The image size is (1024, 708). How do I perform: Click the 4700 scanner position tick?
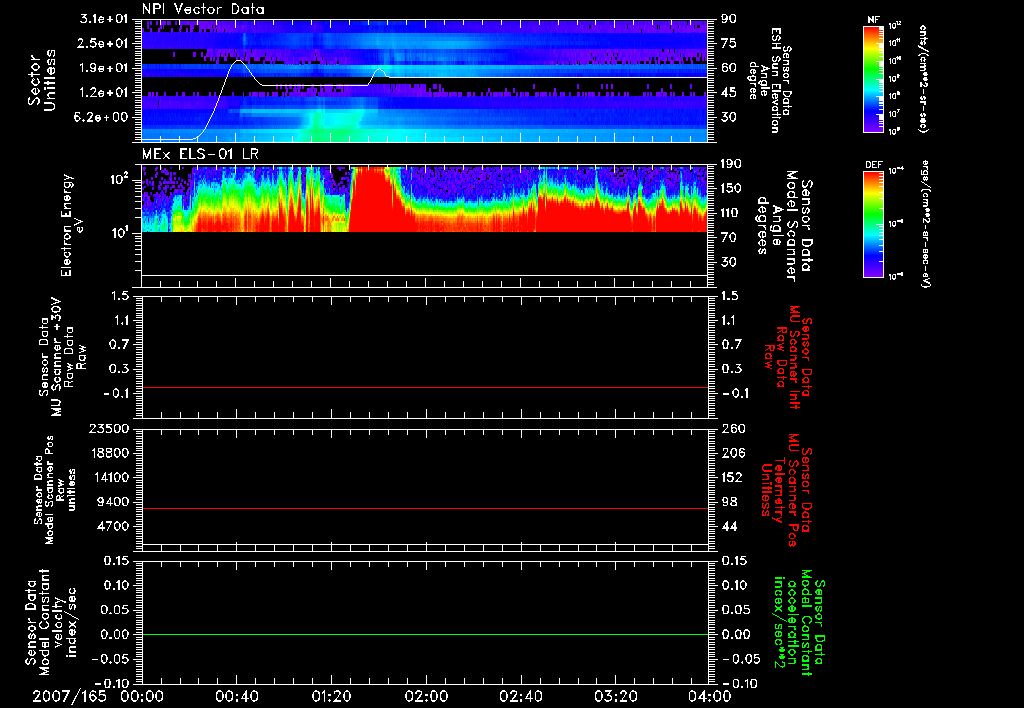click(113, 526)
